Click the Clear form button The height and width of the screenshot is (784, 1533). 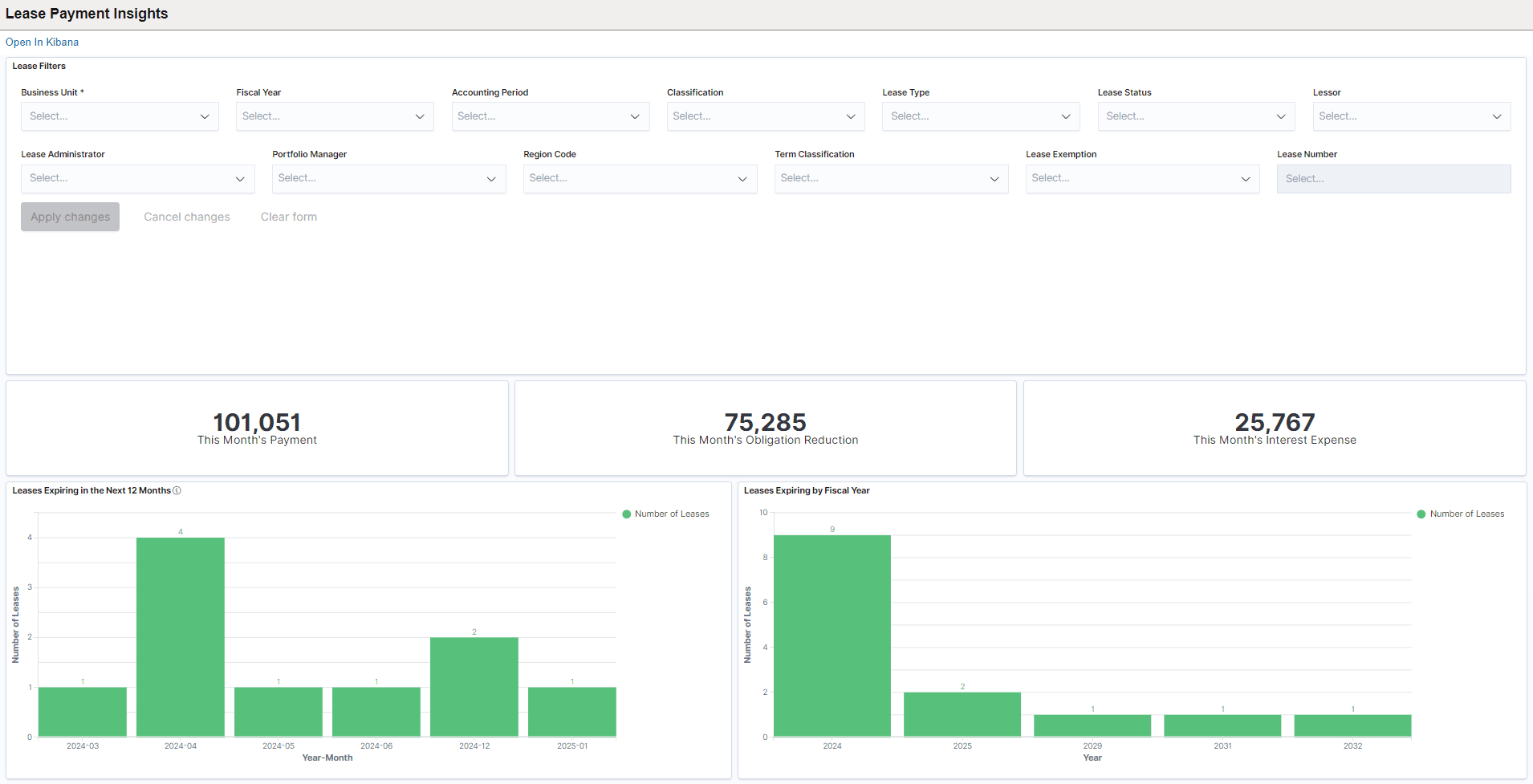pos(288,217)
